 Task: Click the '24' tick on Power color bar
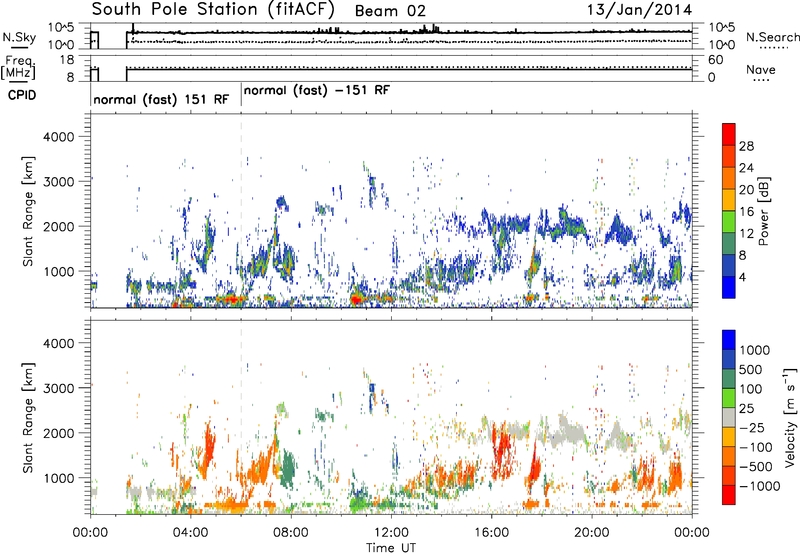[x=746, y=168]
